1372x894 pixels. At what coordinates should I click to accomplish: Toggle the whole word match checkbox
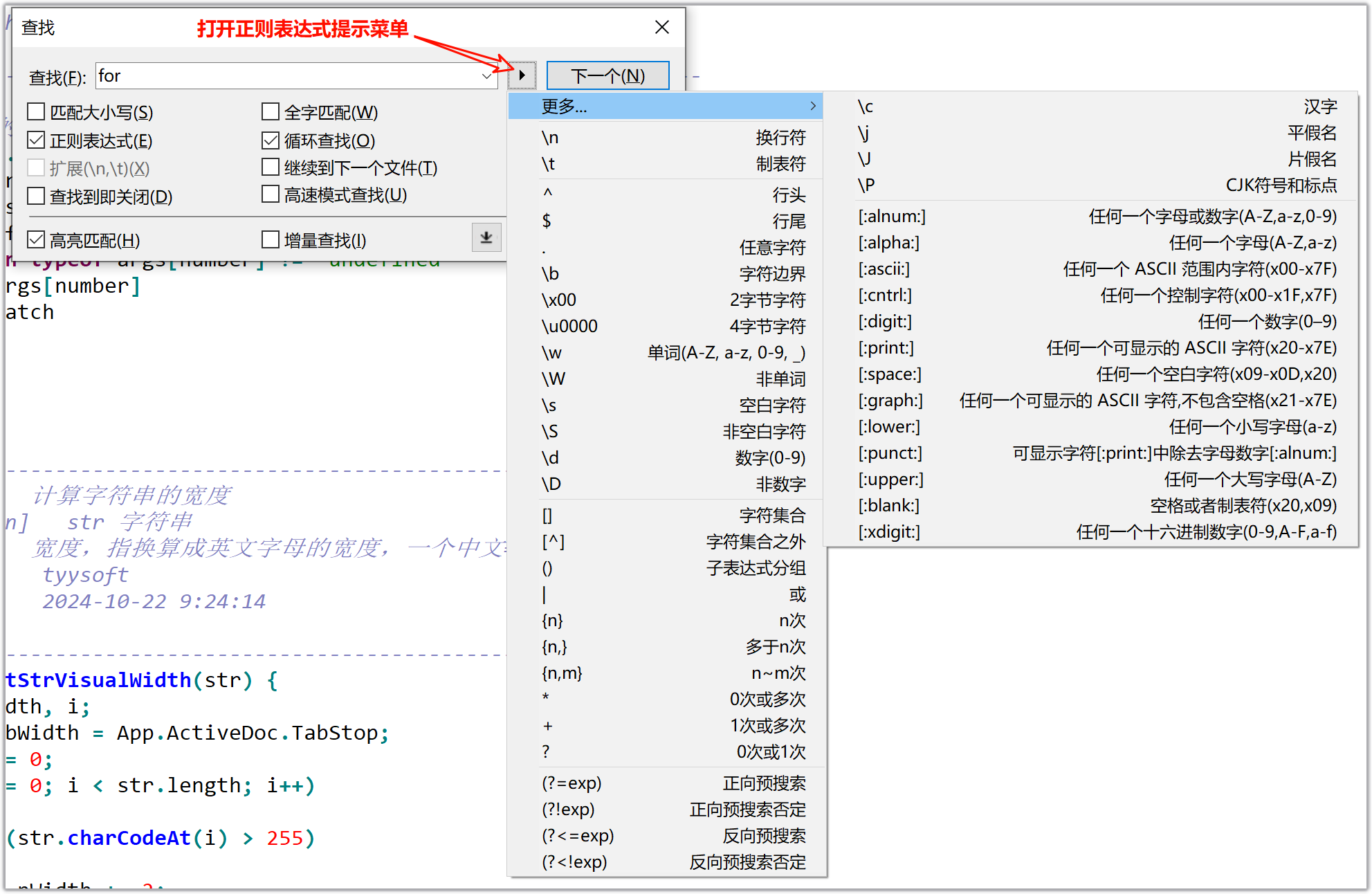tap(271, 112)
